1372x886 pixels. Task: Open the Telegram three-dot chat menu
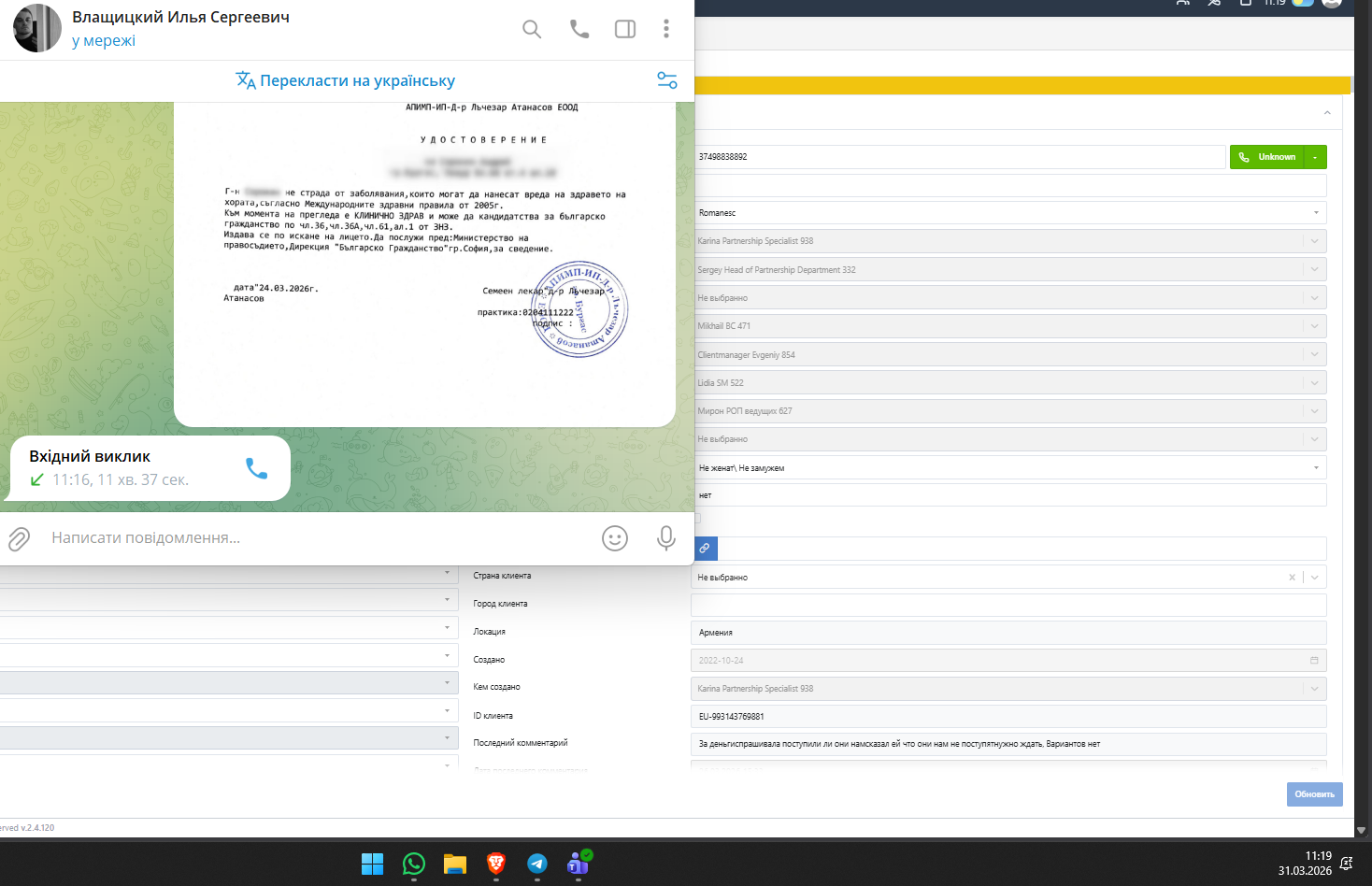[x=666, y=29]
